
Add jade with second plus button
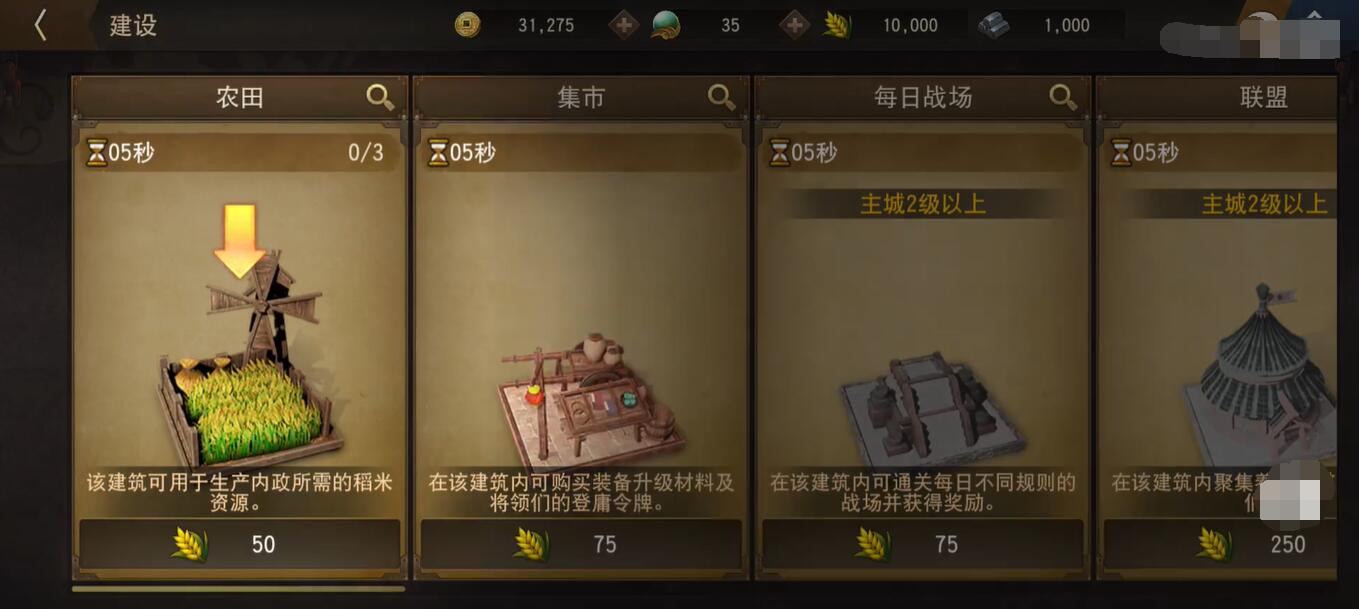795,25
